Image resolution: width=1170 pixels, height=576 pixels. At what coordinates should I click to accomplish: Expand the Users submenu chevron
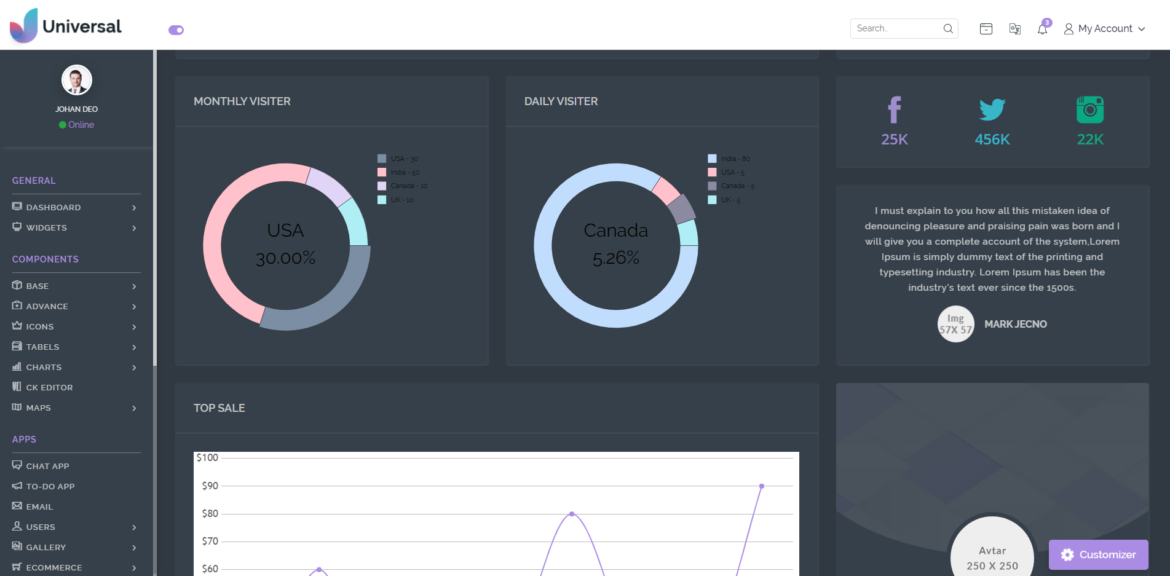(133, 527)
